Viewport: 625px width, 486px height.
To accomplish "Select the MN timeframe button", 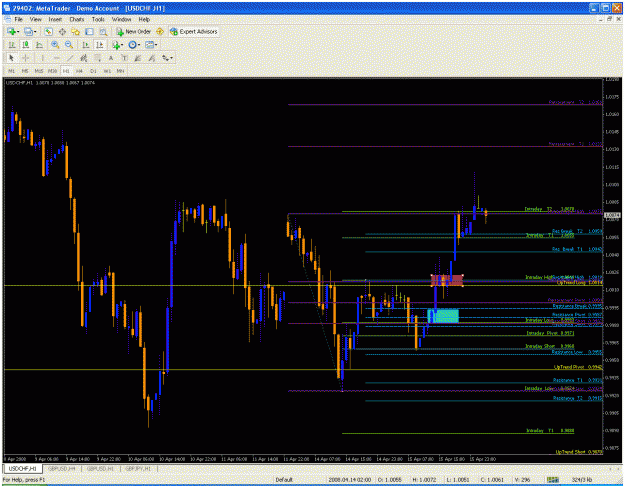I will 120,71.
